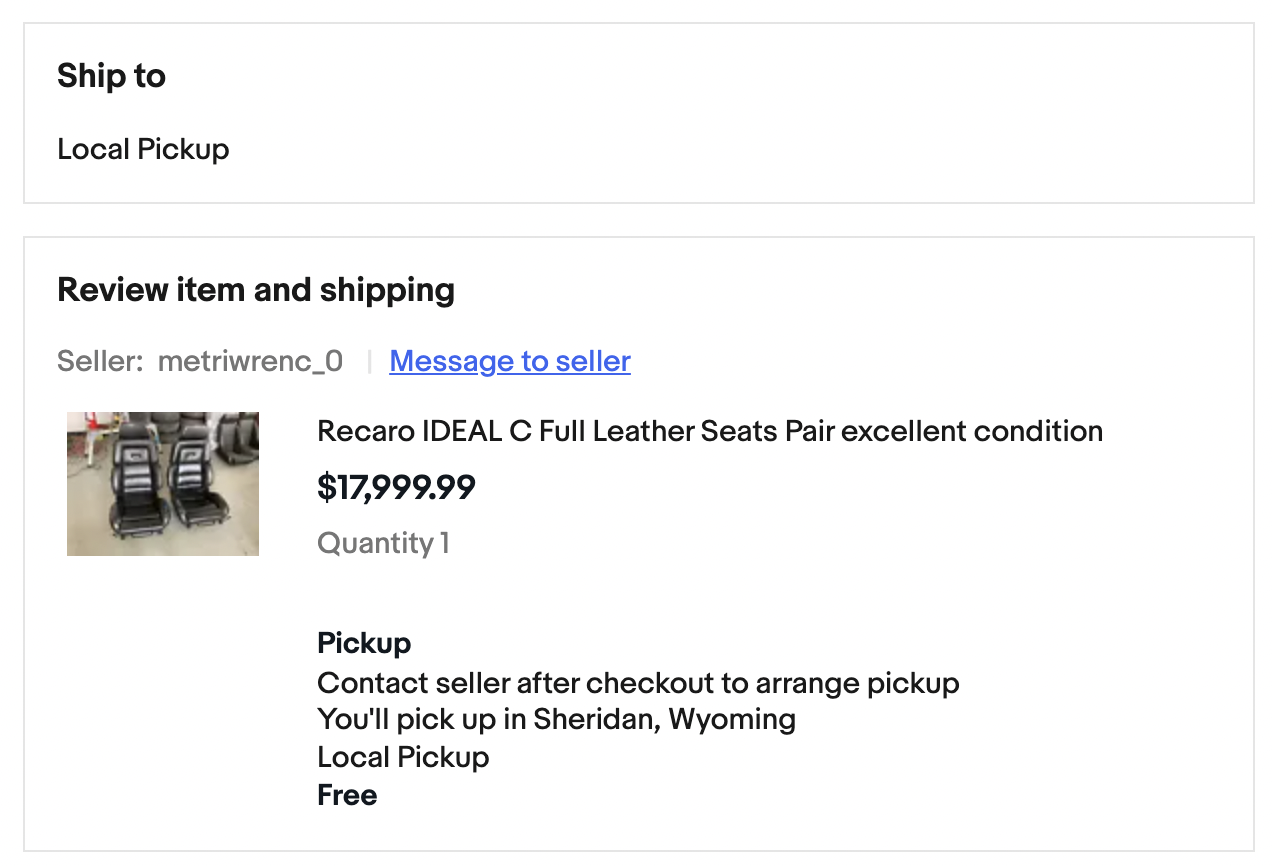The height and width of the screenshot is (866, 1272).
Task: Click the divider beside Message to seller
Action: (x=368, y=361)
